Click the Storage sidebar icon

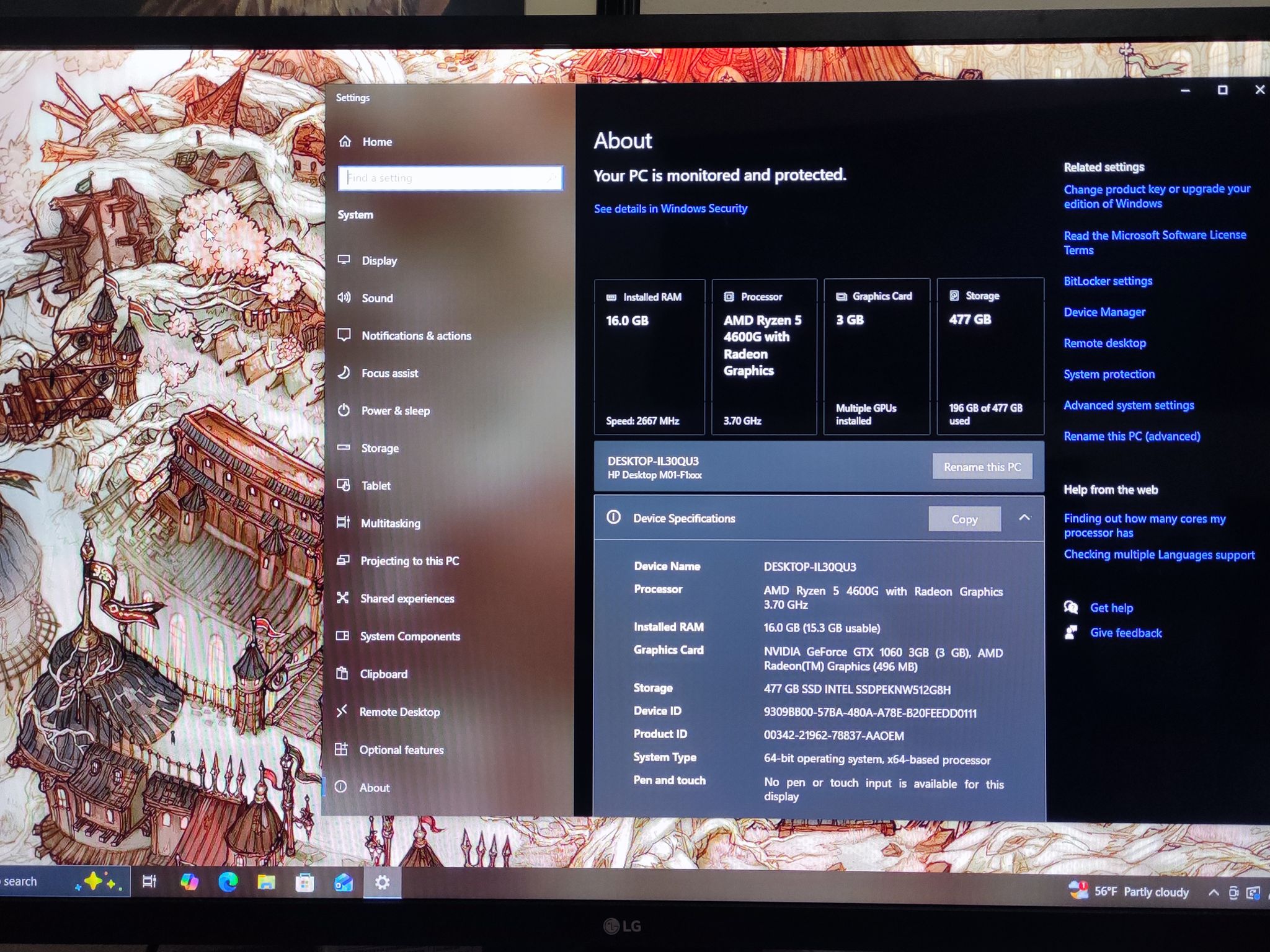(344, 447)
